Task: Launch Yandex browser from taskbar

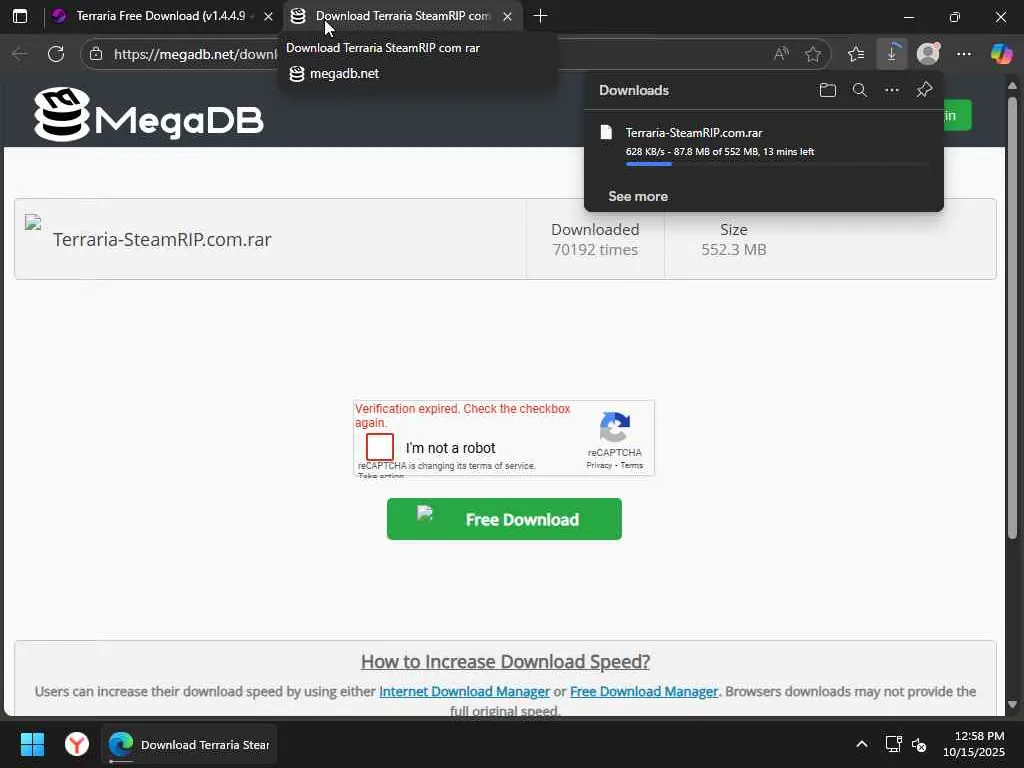Action: click(77, 744)
